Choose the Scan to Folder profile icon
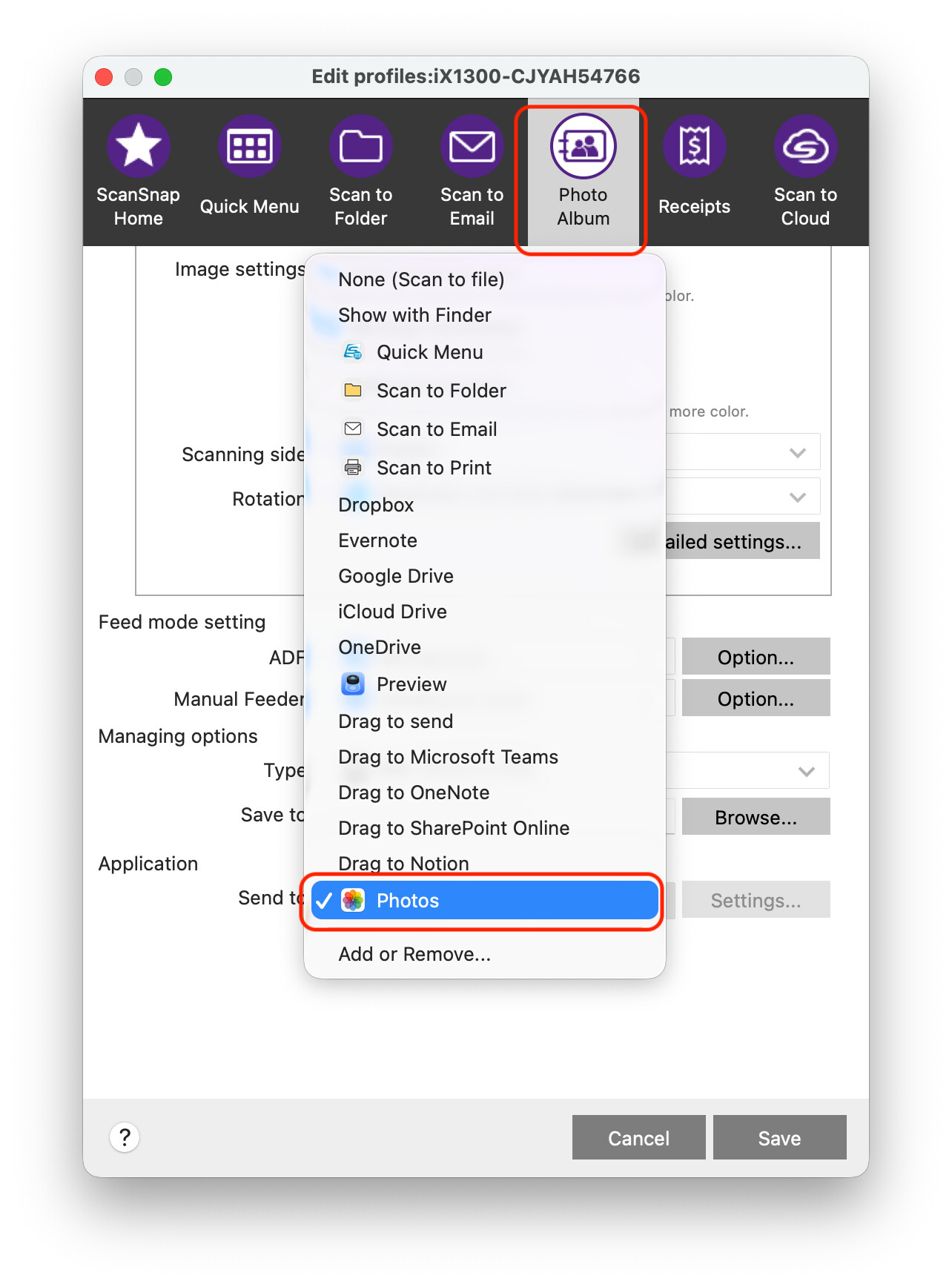This screenshot has width=952, height=1287. (361, 147)
